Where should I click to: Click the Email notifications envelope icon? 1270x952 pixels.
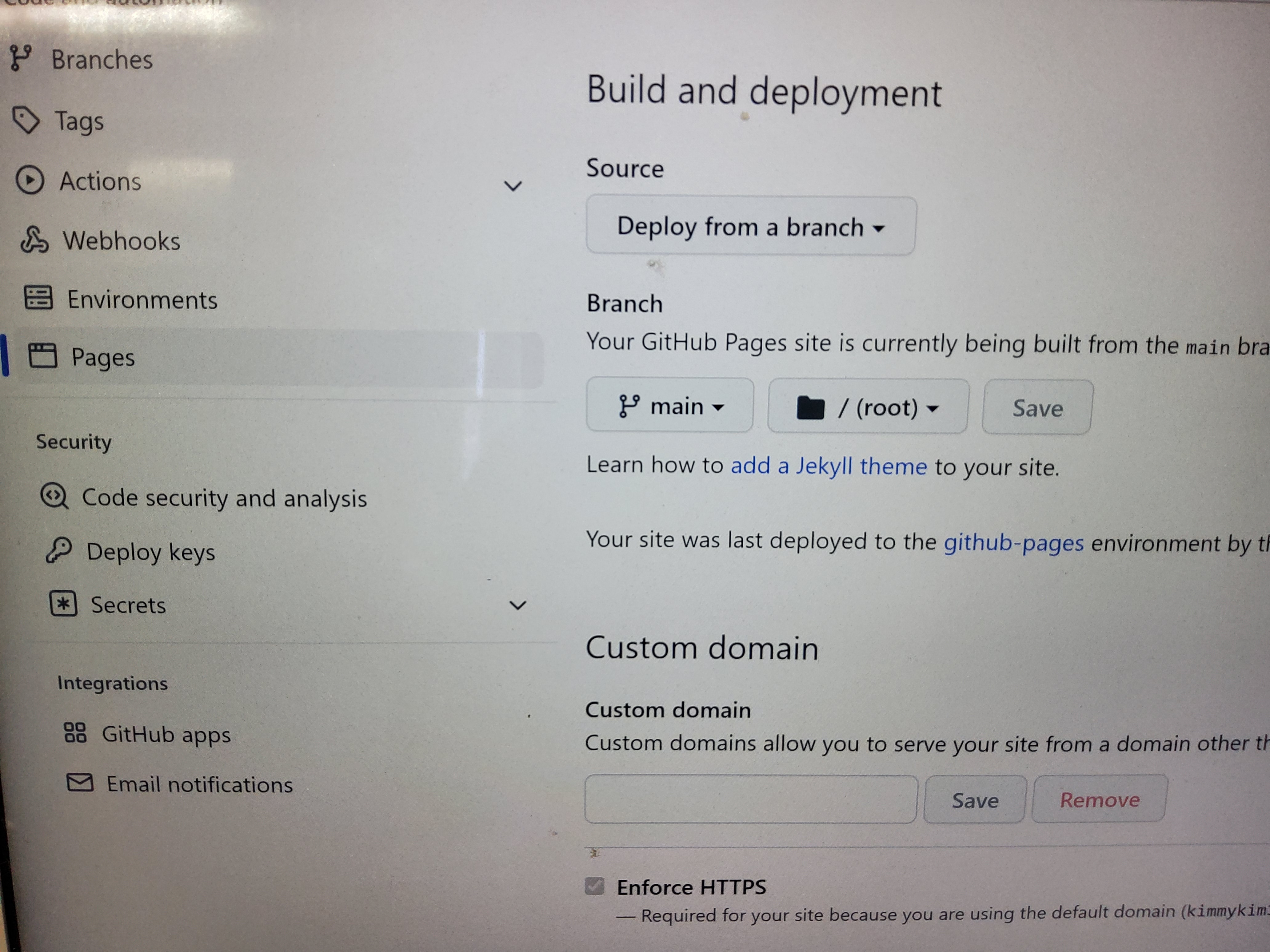tap(80, 782)
